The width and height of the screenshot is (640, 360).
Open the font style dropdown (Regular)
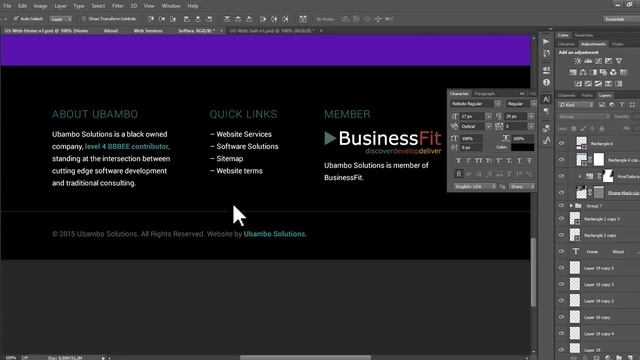coord(533,104)
